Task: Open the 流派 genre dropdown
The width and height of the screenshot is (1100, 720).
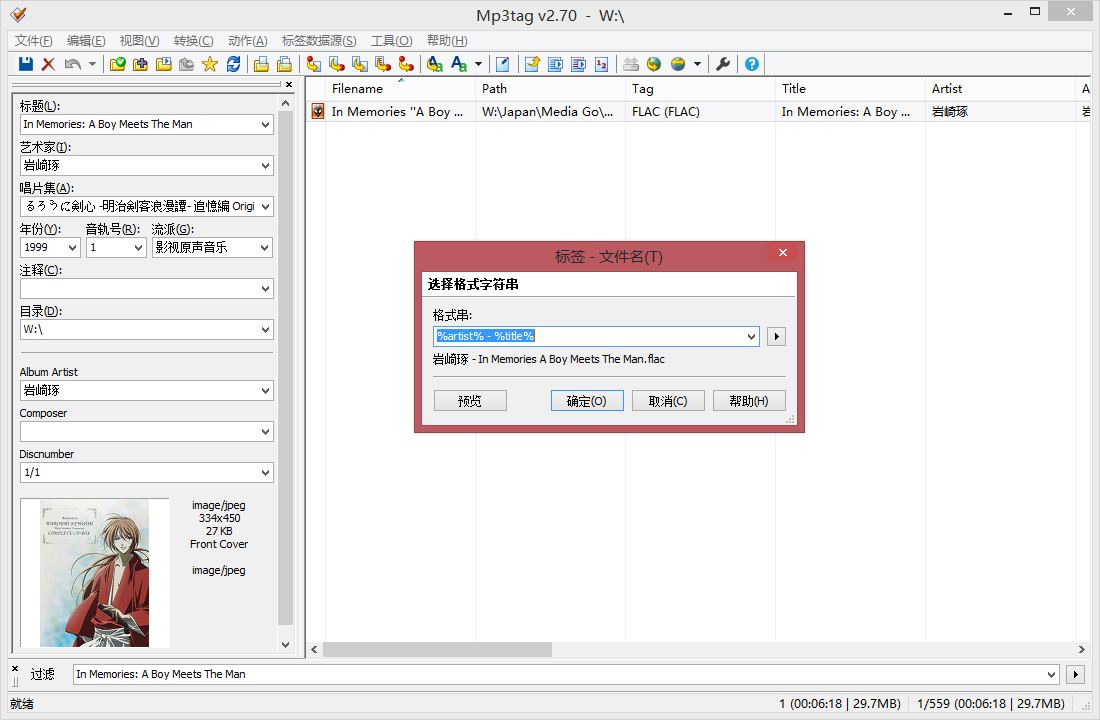Action: [x=264, y=247]
